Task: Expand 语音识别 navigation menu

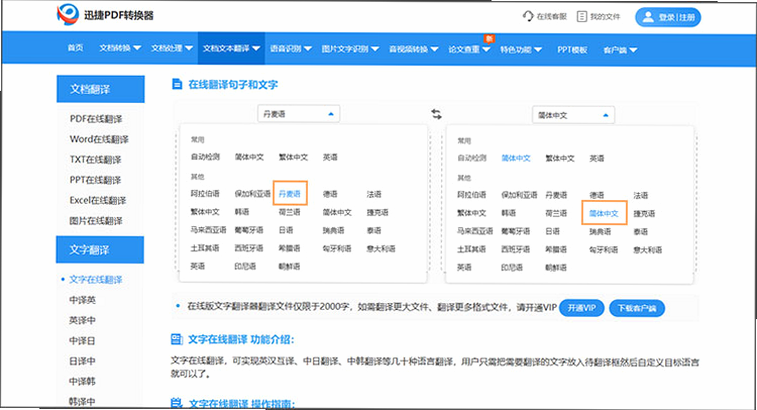Action: click(291, 49)
